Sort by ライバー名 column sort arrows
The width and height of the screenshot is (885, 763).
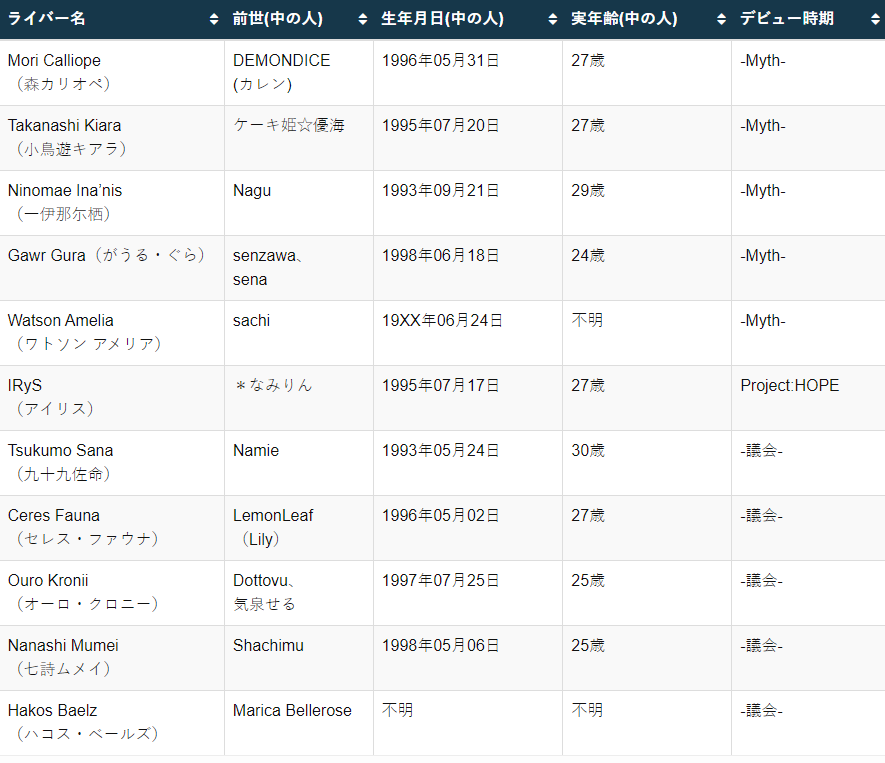tap(214, 19)
